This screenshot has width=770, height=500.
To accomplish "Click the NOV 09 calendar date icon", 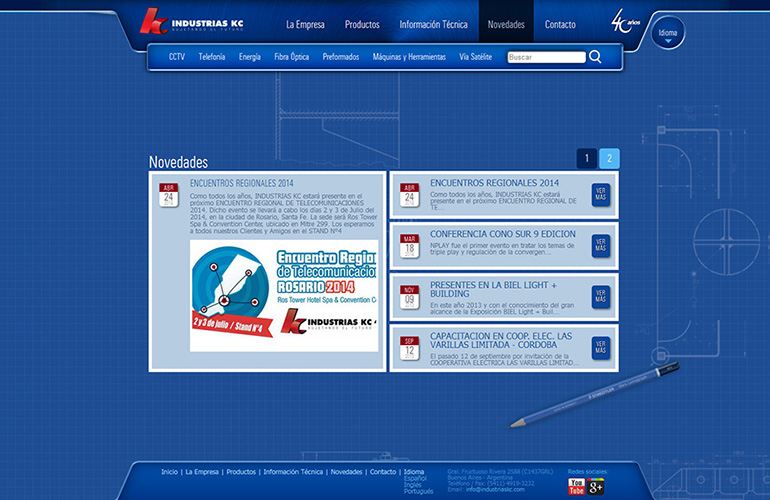I will pyautogui.click(x=410, y=297).
